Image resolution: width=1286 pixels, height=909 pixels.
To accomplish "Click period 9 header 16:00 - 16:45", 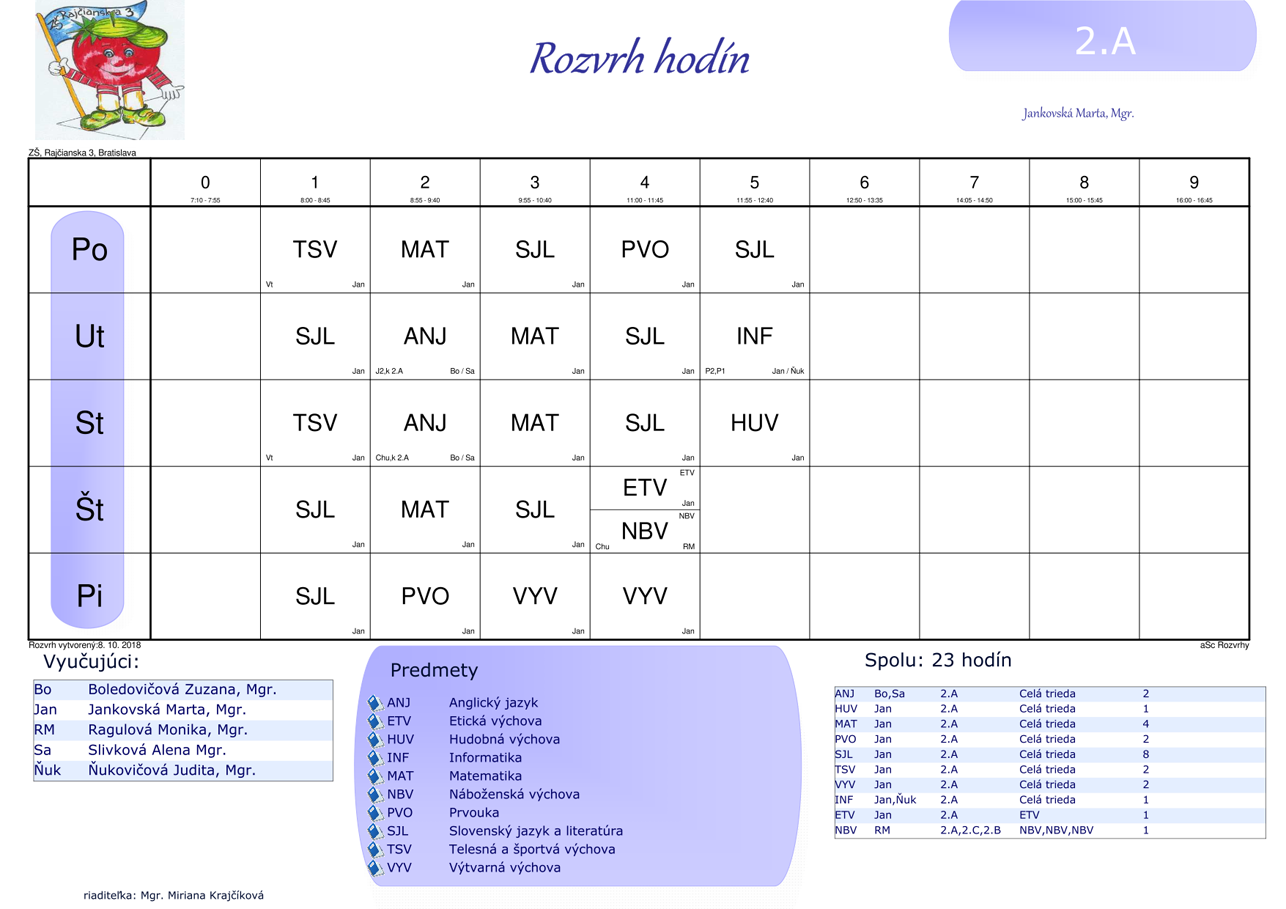I will pos(1194,183).
